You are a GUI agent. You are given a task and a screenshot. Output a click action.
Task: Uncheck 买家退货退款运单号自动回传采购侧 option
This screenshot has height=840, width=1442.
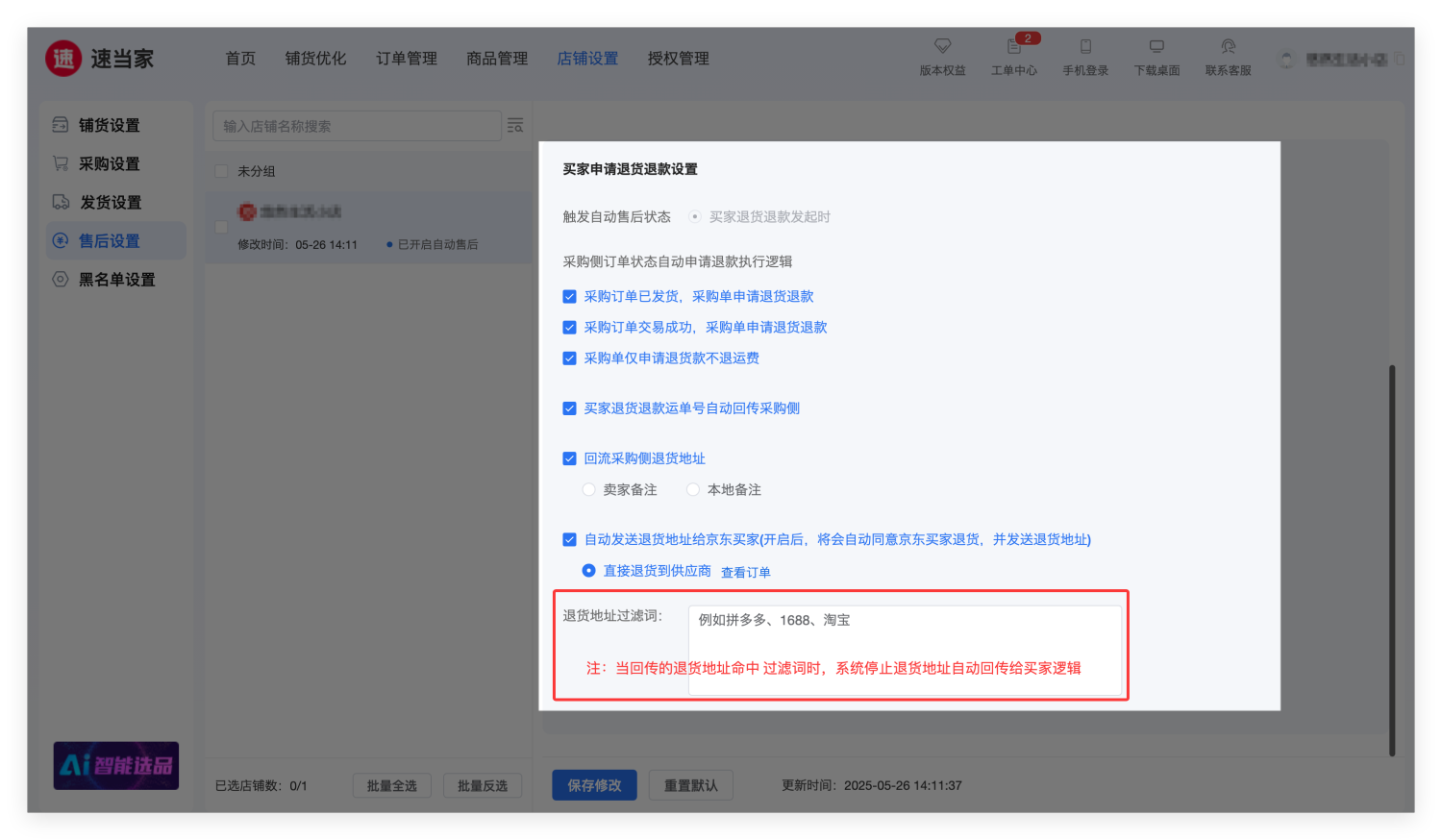pyautogui.click(x=570, y=408)
